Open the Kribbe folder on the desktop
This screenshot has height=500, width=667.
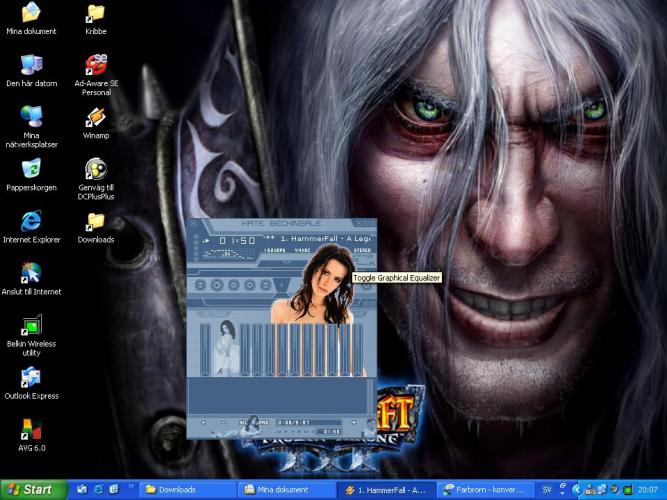[x=96, y=14]
